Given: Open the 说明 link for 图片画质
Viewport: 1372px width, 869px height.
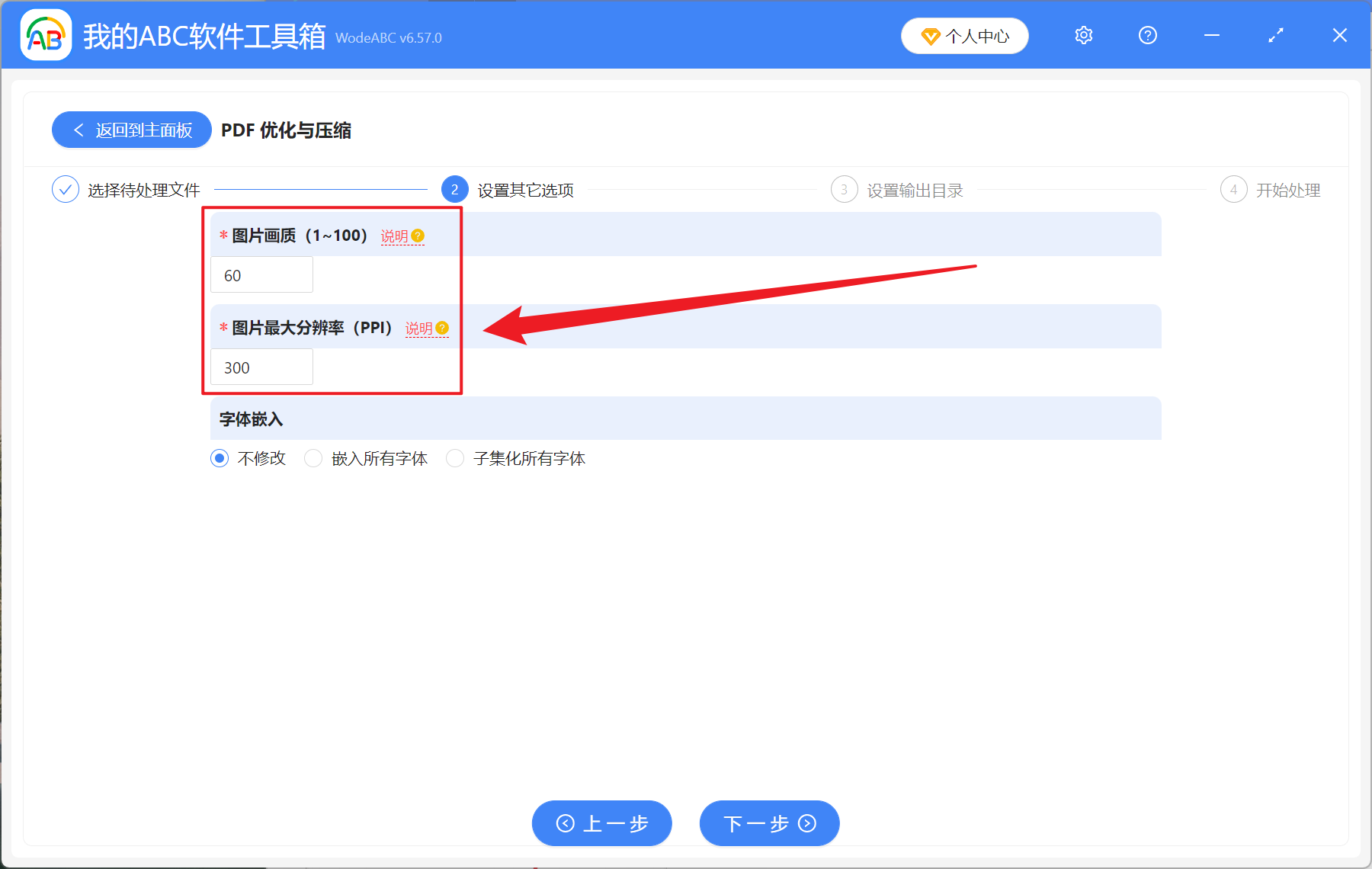Looking at the screenshot, I should 396,236.
